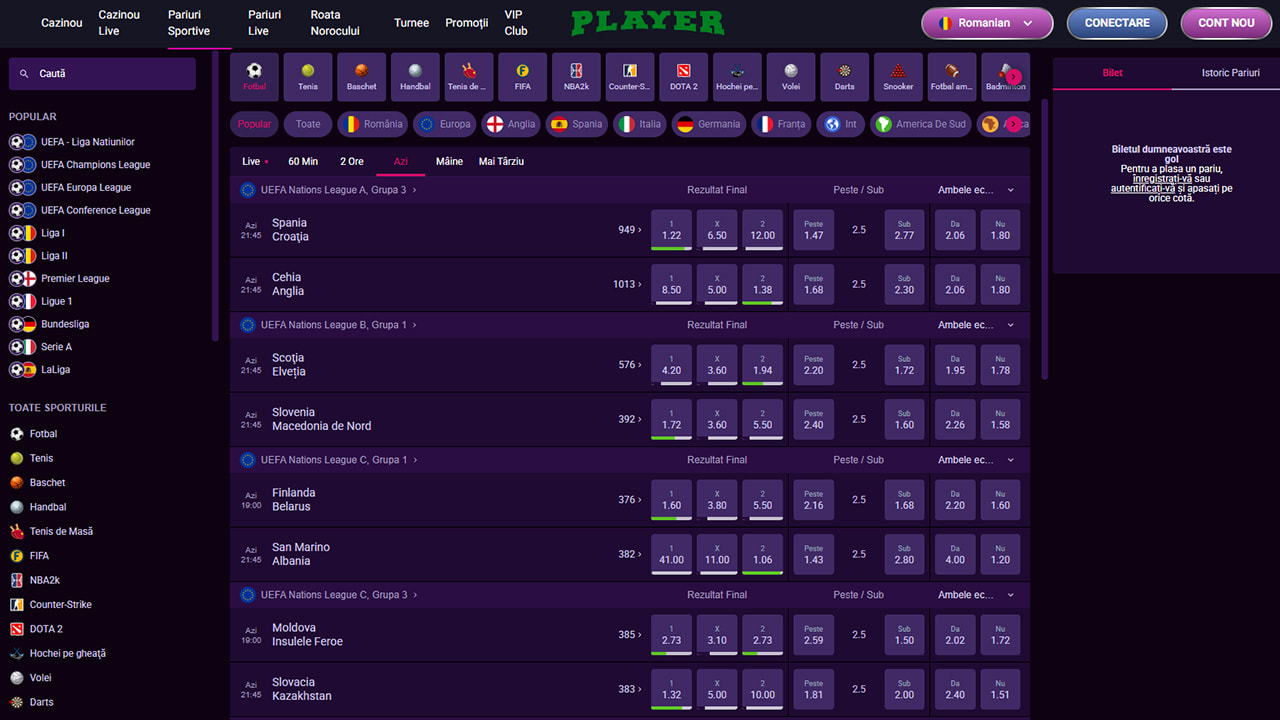This screenshot has width=1280, height=720.
Task: Open the Romanian language dropdown
Action: pos(987,23)
